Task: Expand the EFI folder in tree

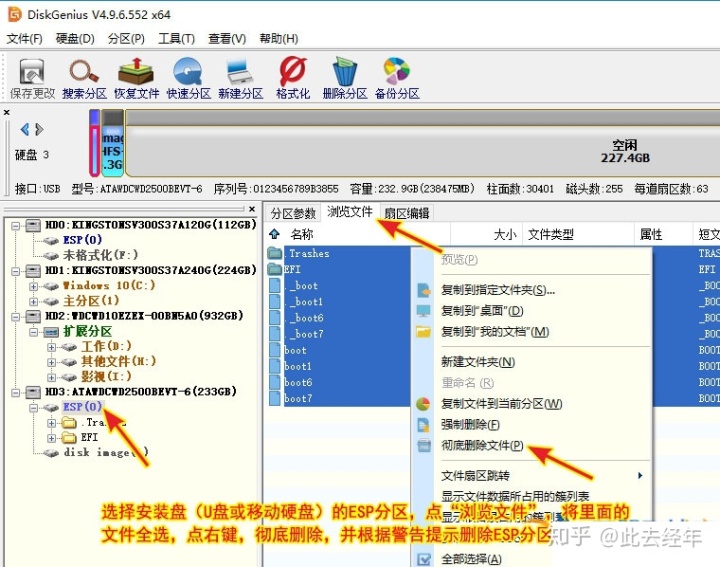Action: point(51,438)
